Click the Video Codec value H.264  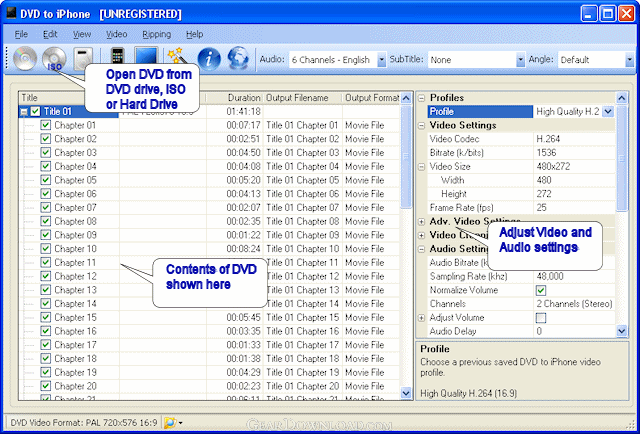tap(548, 139)
